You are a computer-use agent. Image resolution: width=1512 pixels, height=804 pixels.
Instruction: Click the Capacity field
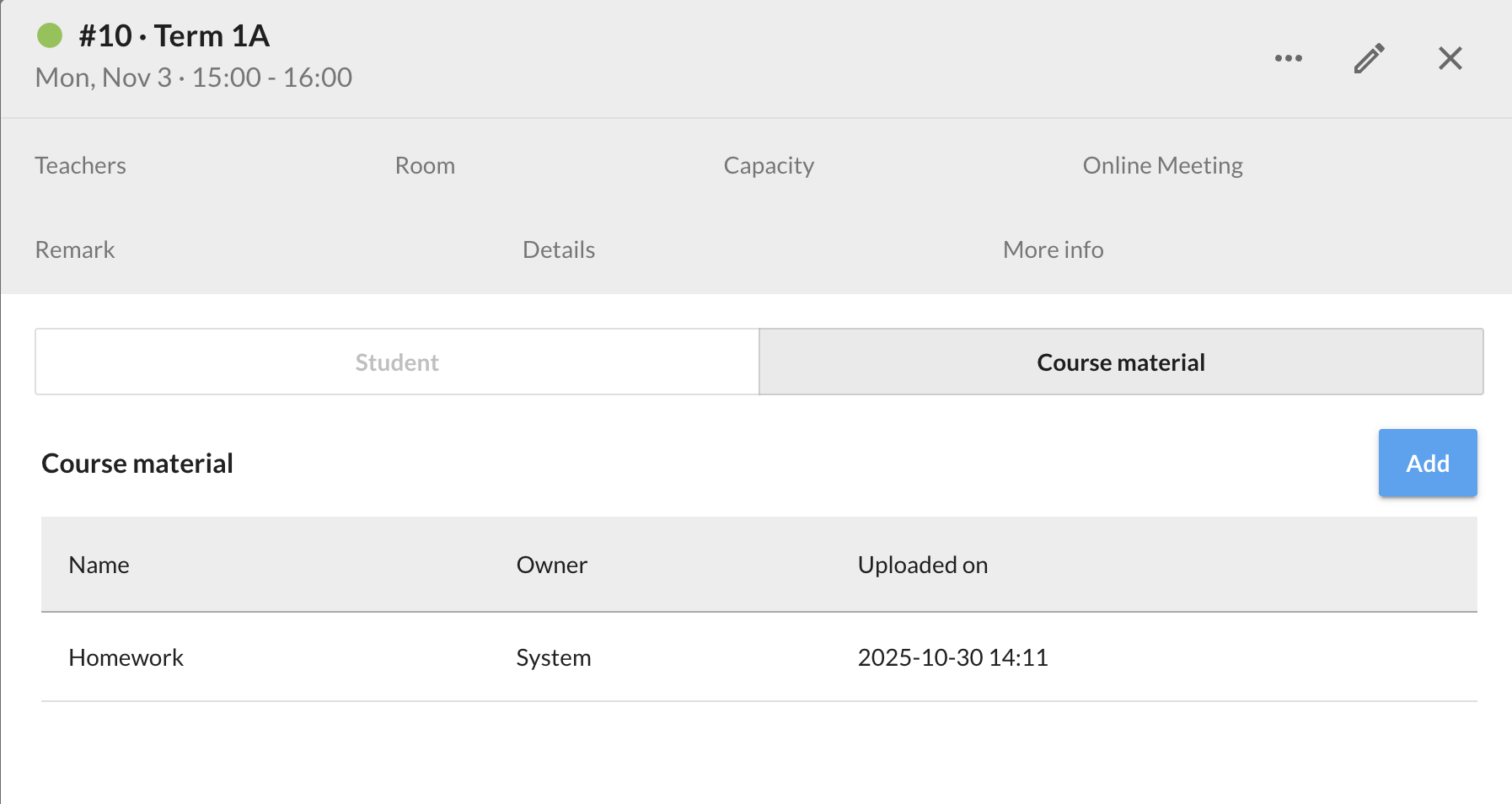pyautogui.click(x=768, y=165)
